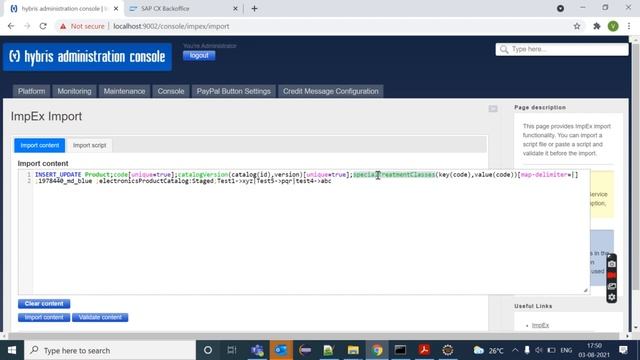Image resolution: width=640 pixels, height=360 pixels.
Task: Click the logout button
Action: click(199, 56)
